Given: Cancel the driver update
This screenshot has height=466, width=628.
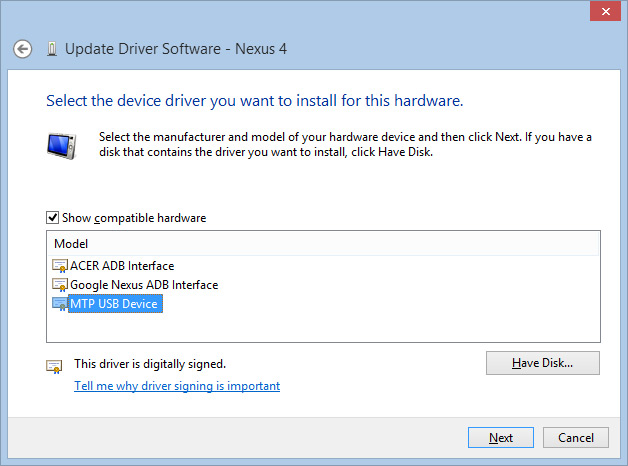Looking at the screenshot, I should click(576, 438).
